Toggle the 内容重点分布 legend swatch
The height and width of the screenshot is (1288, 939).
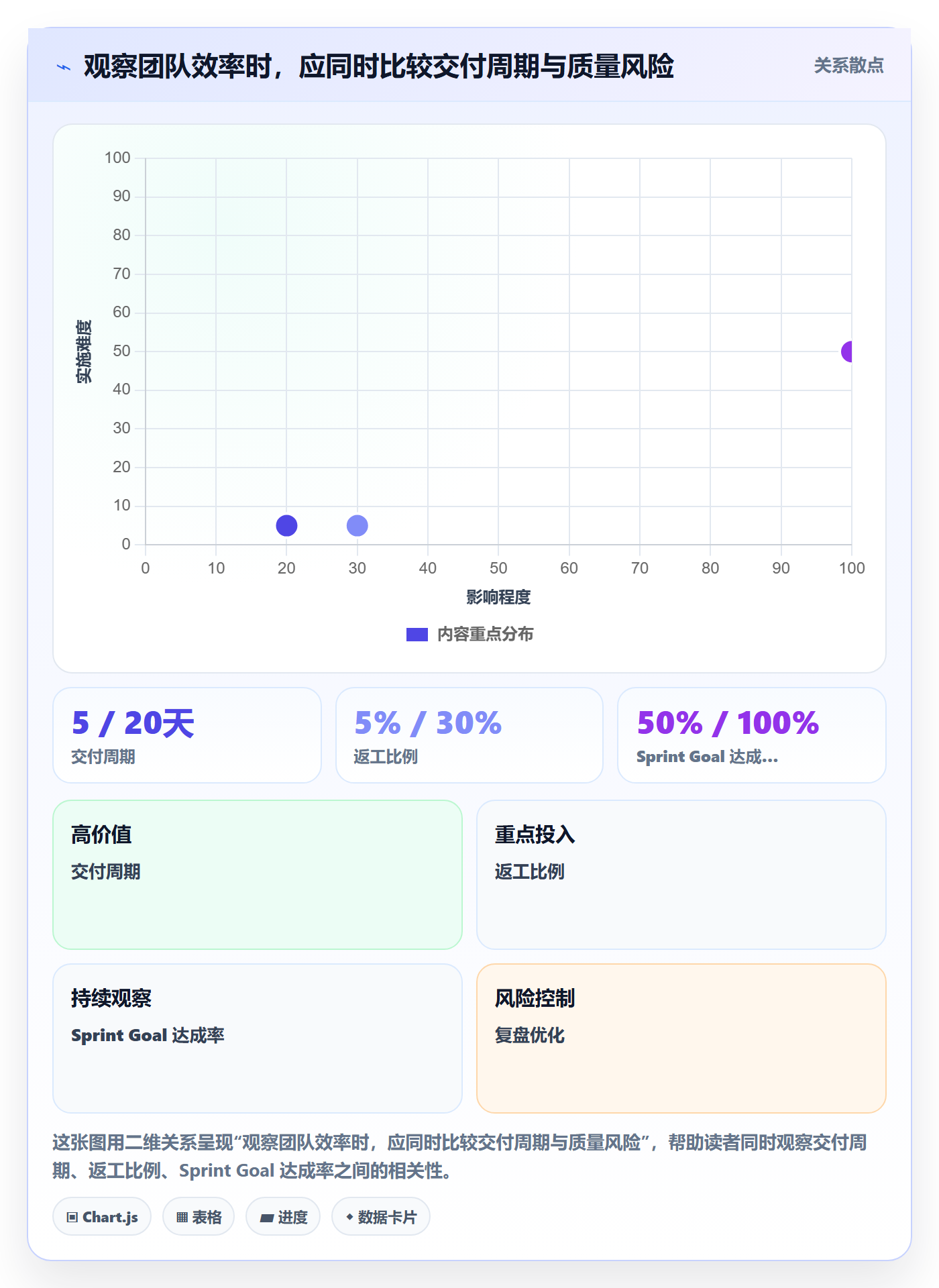pos(417,635)
